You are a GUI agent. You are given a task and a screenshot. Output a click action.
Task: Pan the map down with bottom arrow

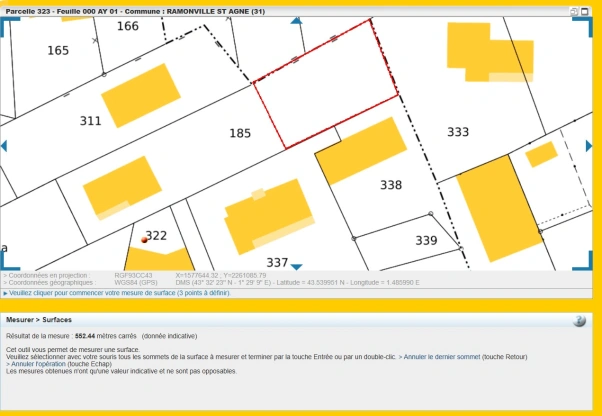click(296, 266)
